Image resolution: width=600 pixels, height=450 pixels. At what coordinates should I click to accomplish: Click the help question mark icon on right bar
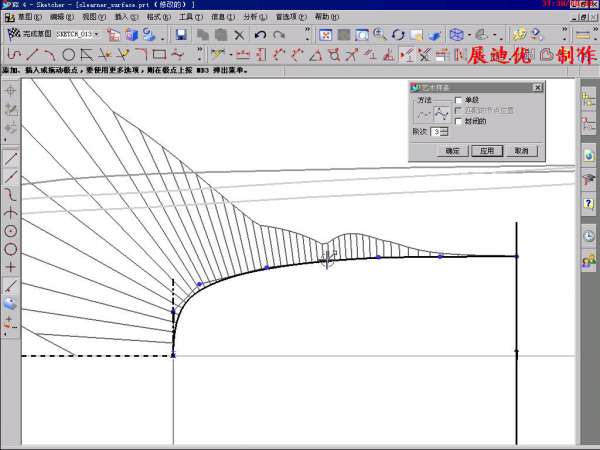(589, 203)
